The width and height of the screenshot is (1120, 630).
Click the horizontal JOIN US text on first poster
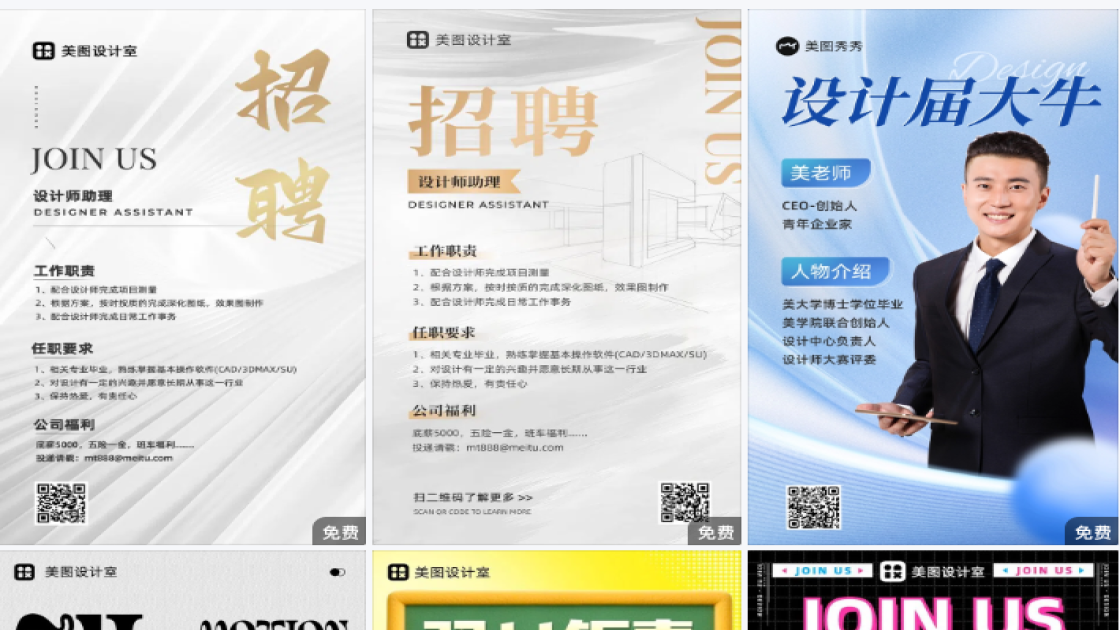[94, 159]
